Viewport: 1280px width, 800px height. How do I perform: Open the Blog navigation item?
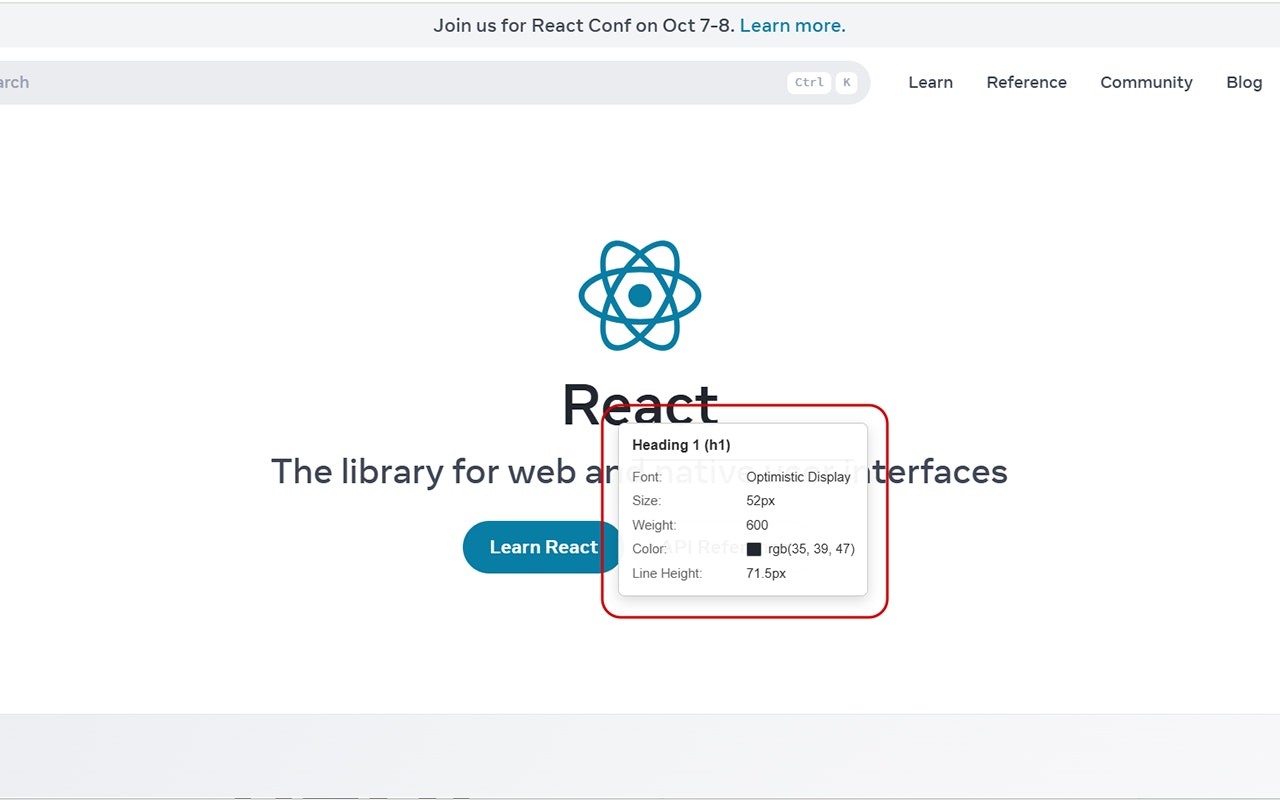[x=1244, y=82]
